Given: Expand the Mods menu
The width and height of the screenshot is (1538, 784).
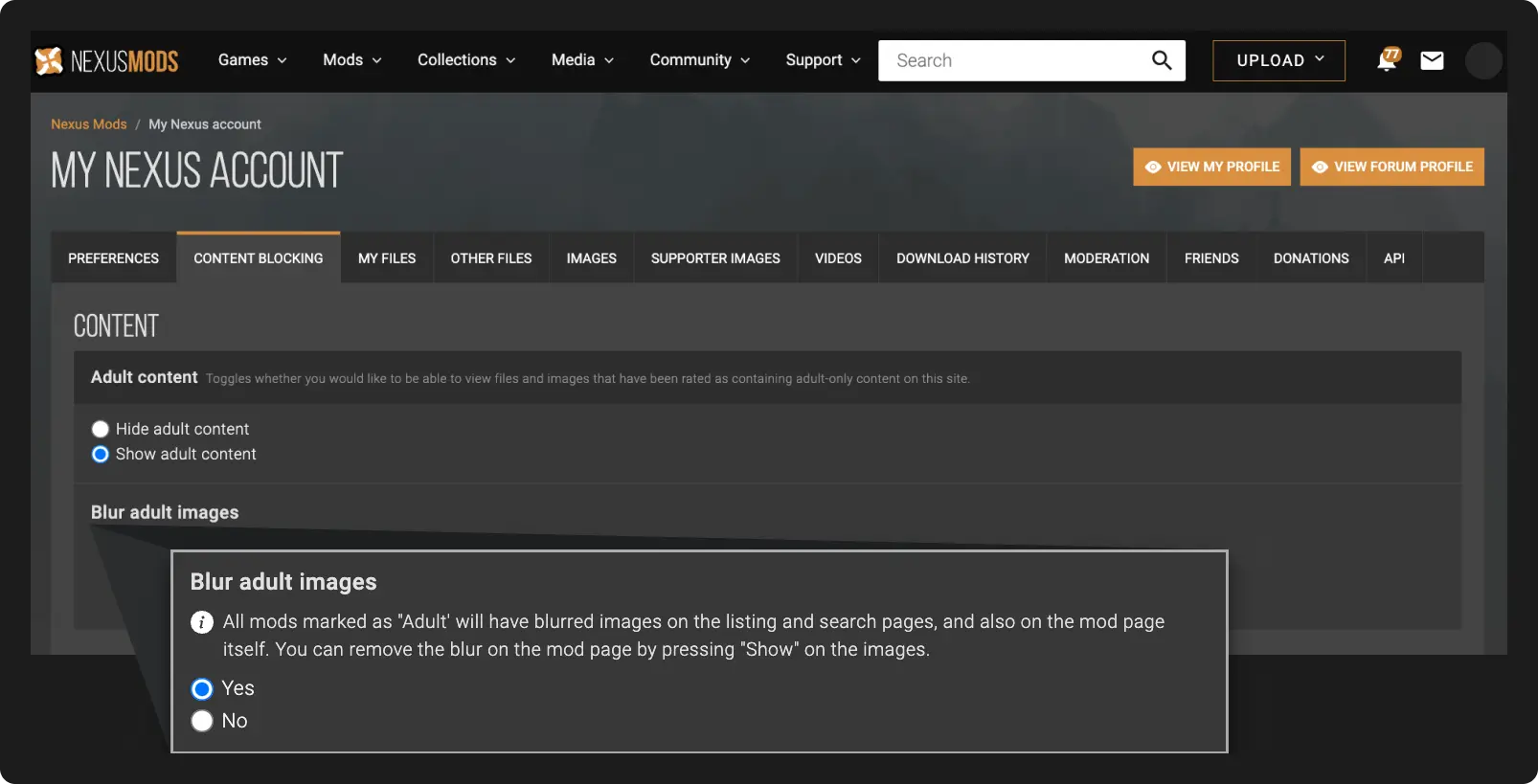Looking at the screenshot, I should (352, 60).
